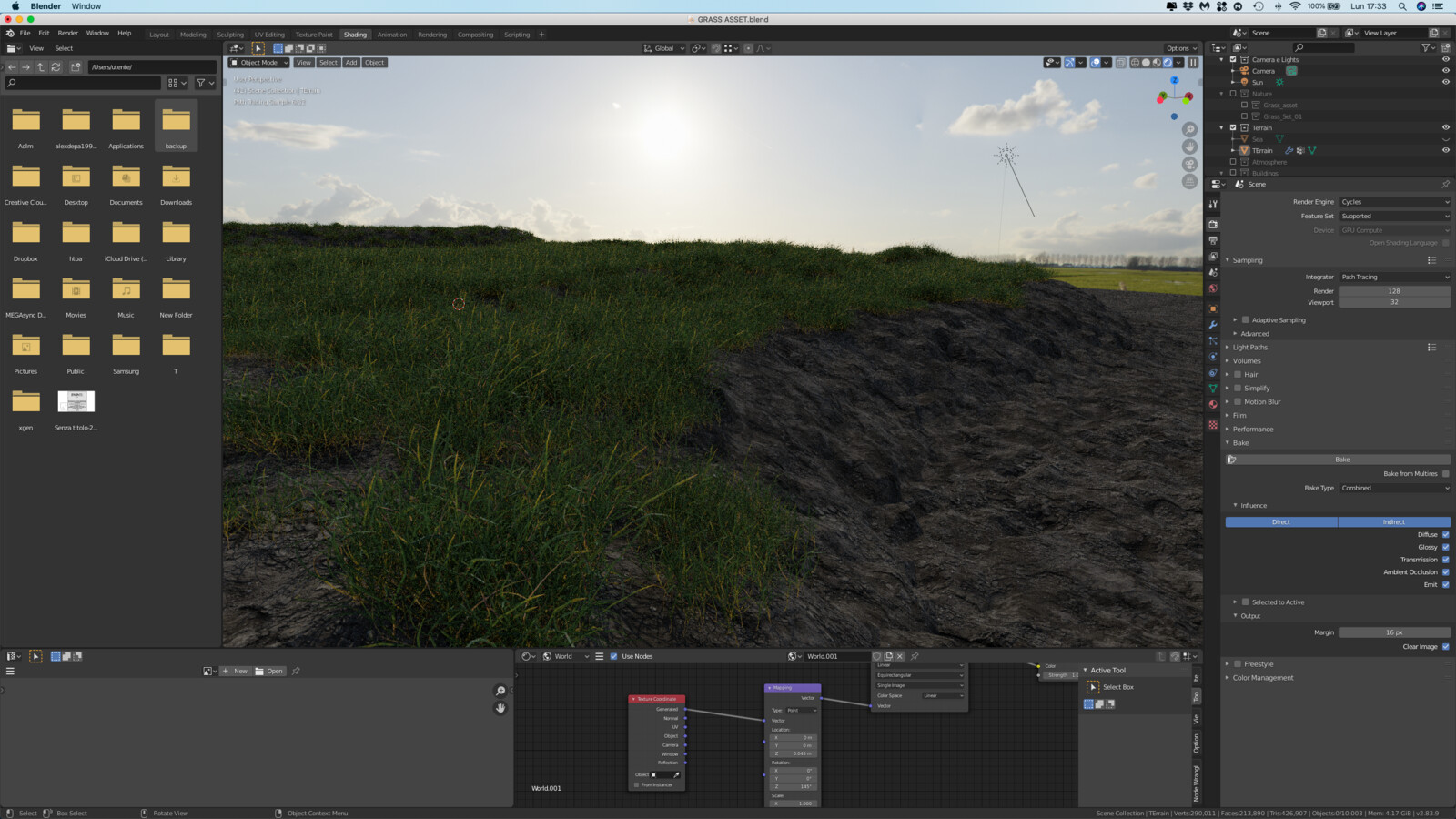The image size is (1456, 819).
Task: Toggle the Clear Image checkbox under Output
Action: tap(1446, 646)
